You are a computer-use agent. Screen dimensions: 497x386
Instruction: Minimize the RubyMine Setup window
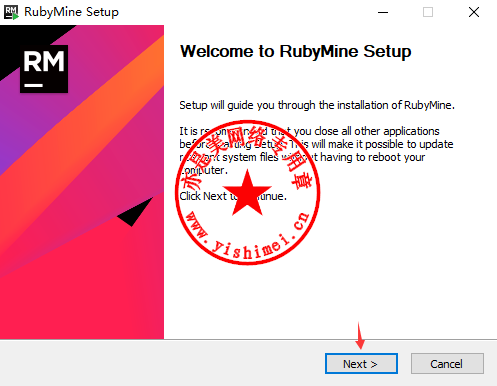pos(383,12)
